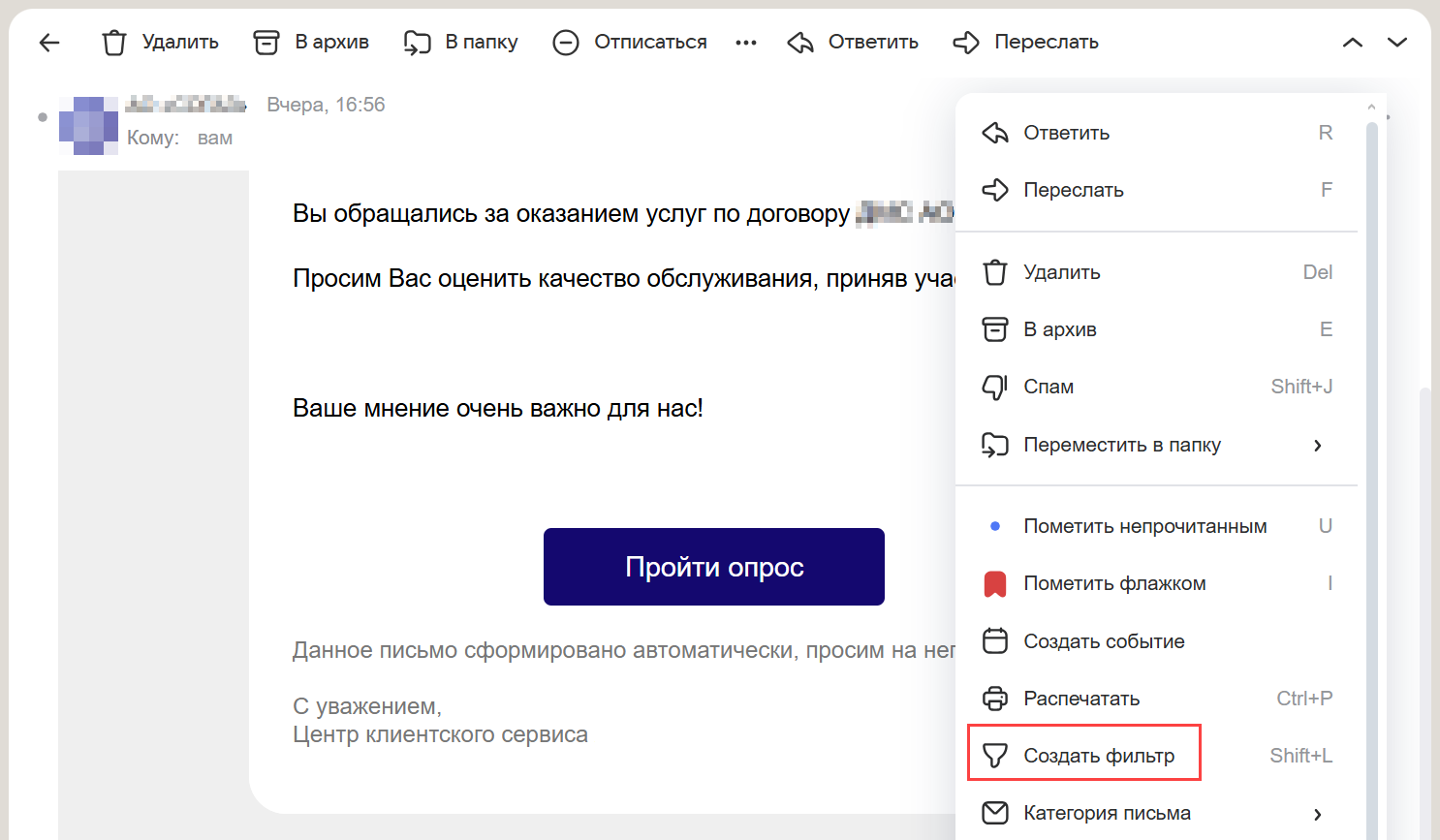Click the back arrow icon
1440x840 pixels.
point(49,43)
